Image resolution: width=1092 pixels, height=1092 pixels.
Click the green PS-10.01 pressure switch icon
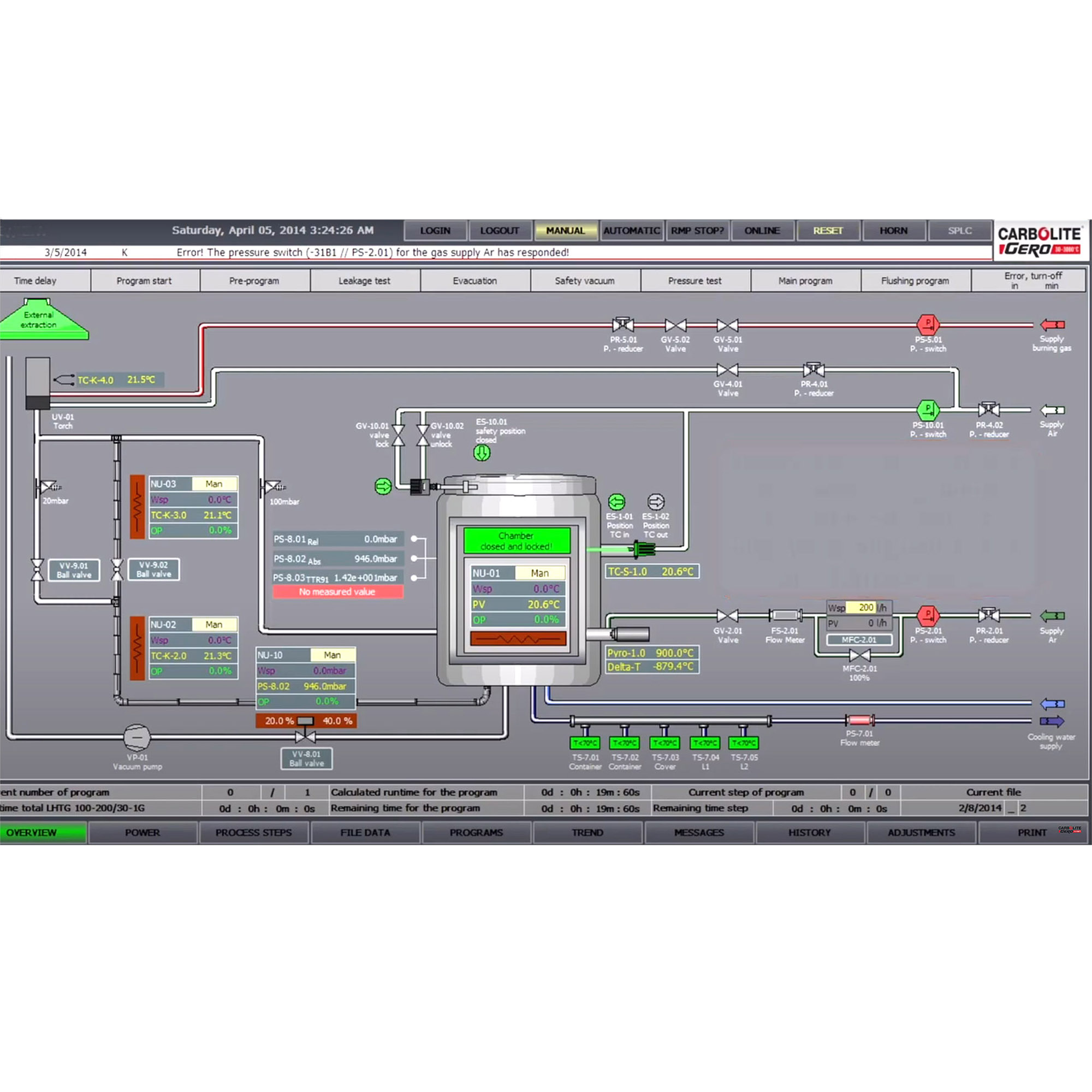click(928, 410)
